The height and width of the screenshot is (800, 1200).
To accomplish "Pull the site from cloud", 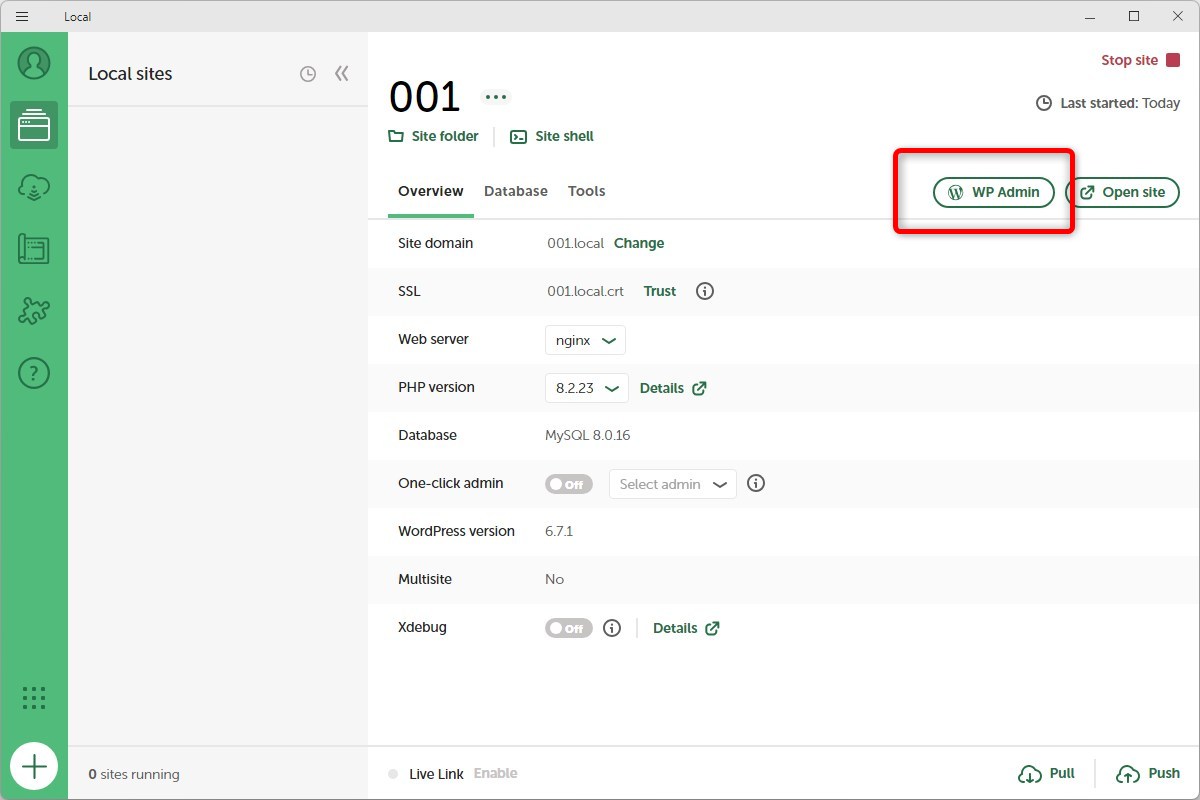I will point(1047,773).
